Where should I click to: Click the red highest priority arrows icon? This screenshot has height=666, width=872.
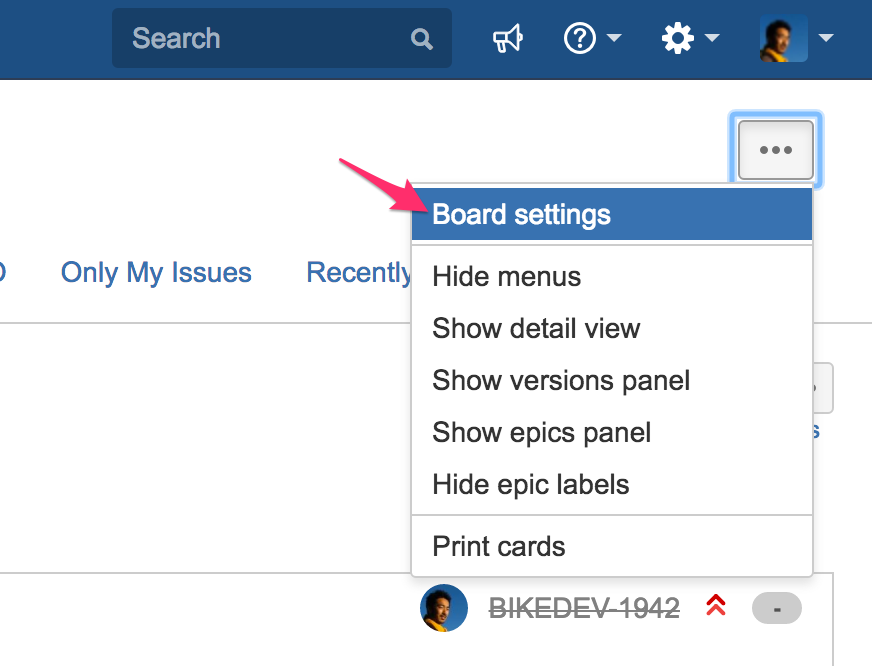click(716, 605)
